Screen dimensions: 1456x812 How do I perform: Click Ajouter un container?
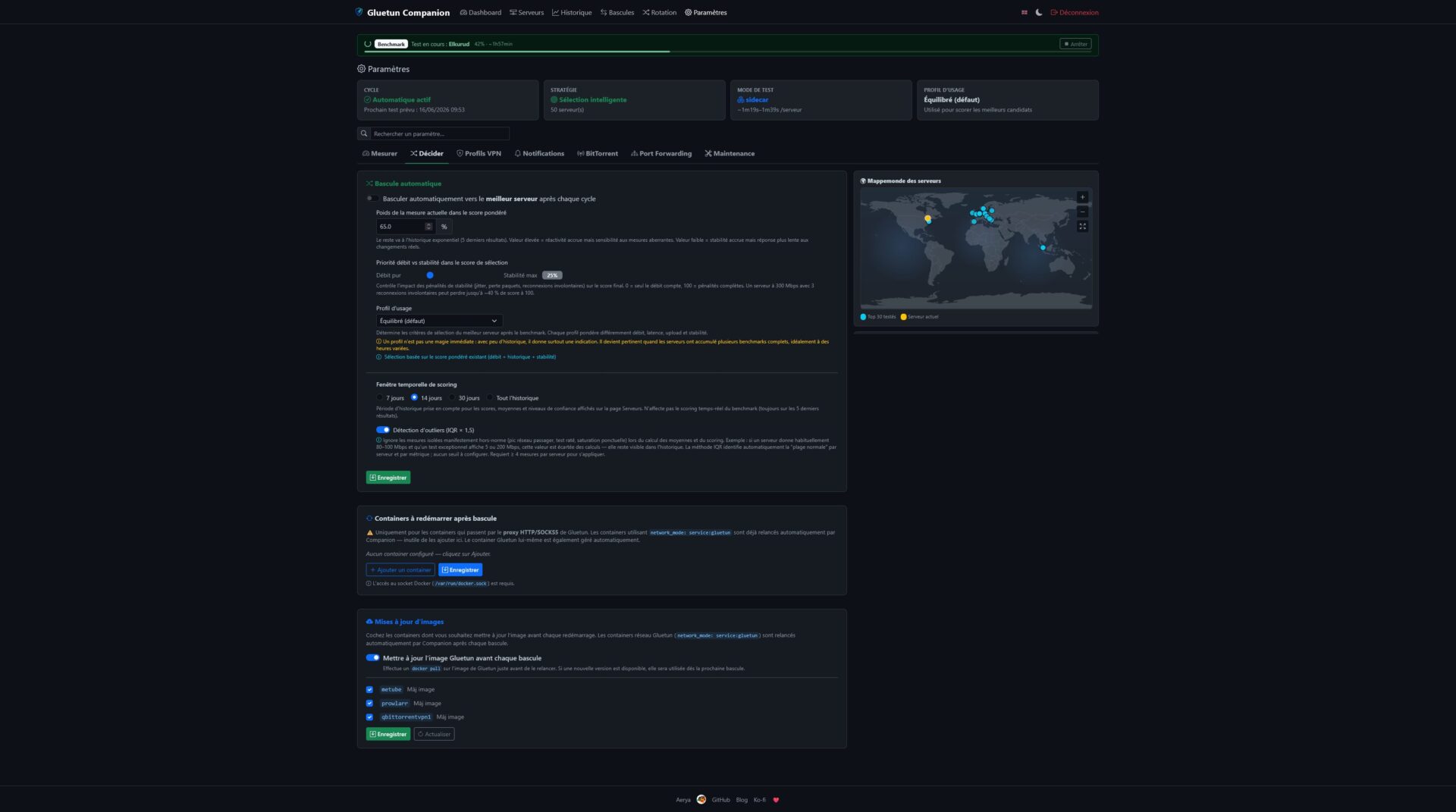(x=400, y=570)
